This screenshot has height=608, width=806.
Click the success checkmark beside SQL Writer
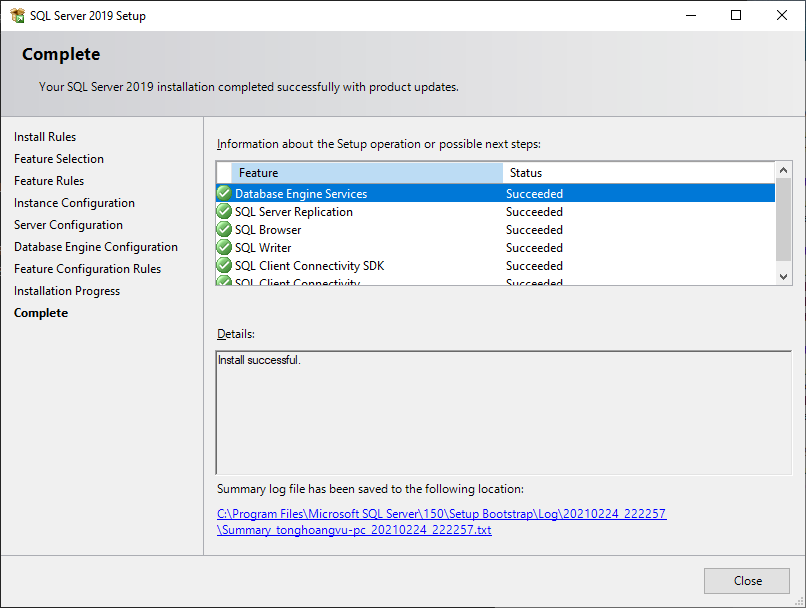223,247
